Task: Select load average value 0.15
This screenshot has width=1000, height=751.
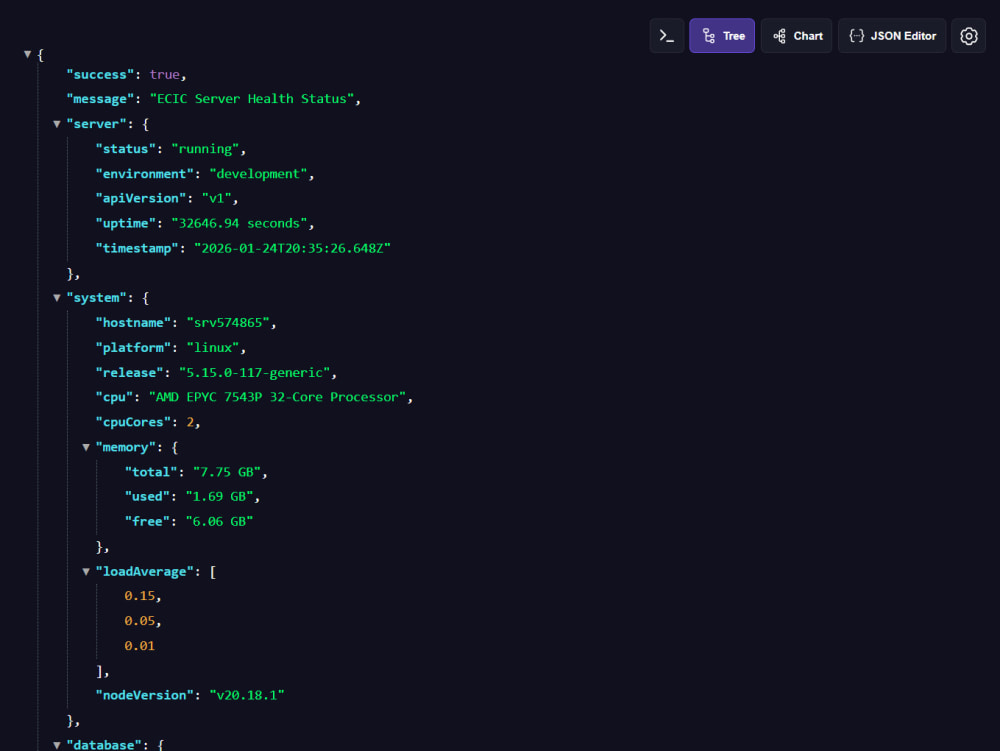Action: point(140,596)
